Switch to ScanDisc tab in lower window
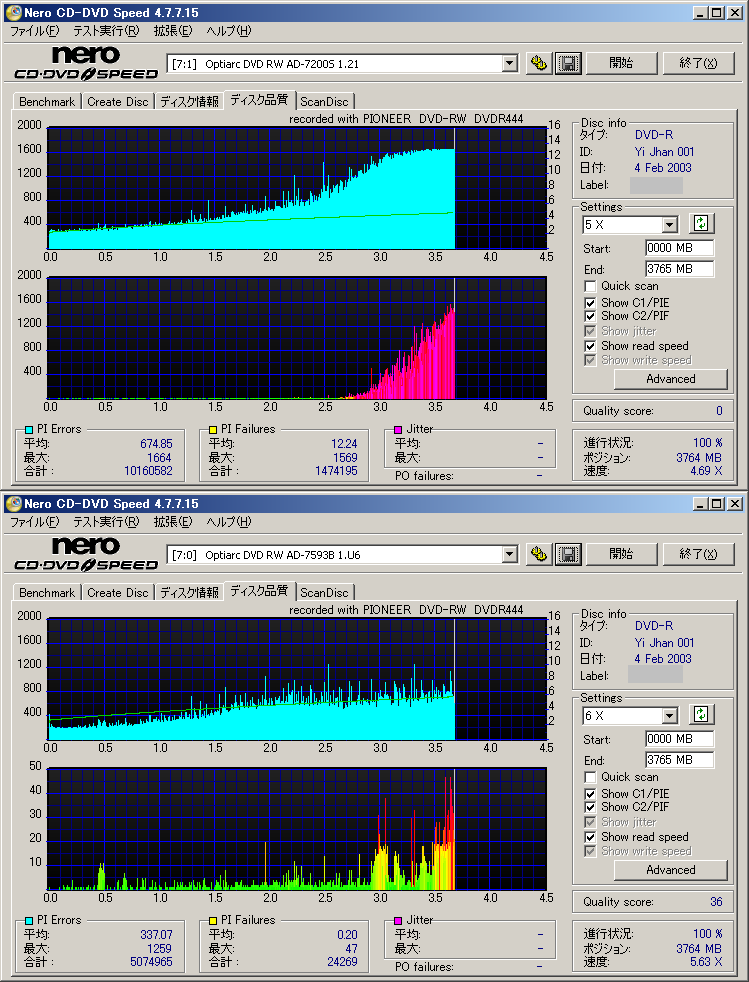749x982 pixels. point(324,592)
